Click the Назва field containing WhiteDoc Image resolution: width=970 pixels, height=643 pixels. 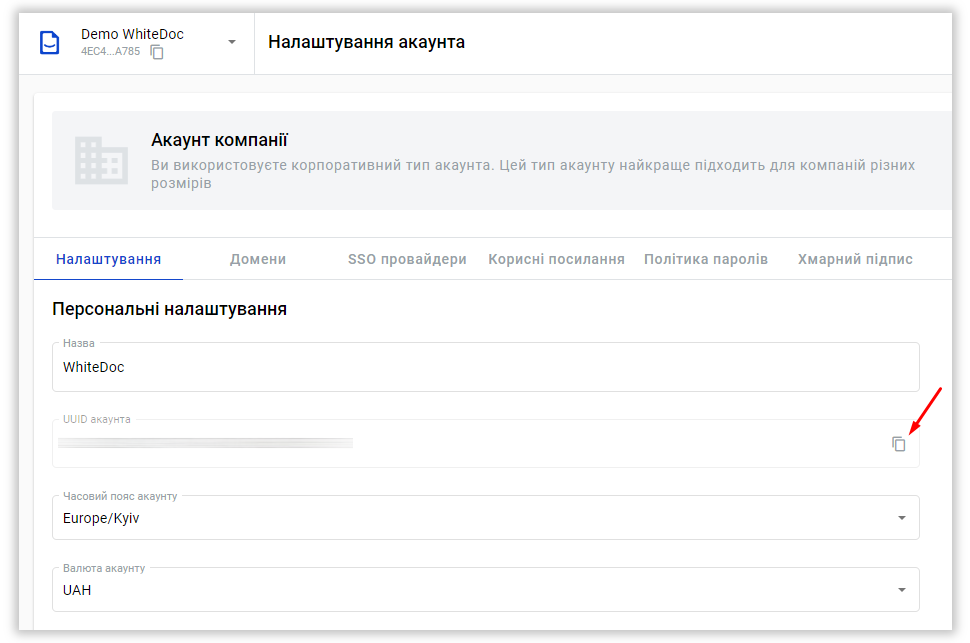485,367
